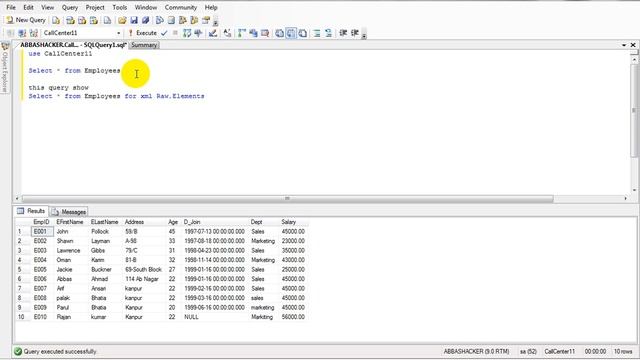Open an Analysis Services MDX Query

point(70,20)
